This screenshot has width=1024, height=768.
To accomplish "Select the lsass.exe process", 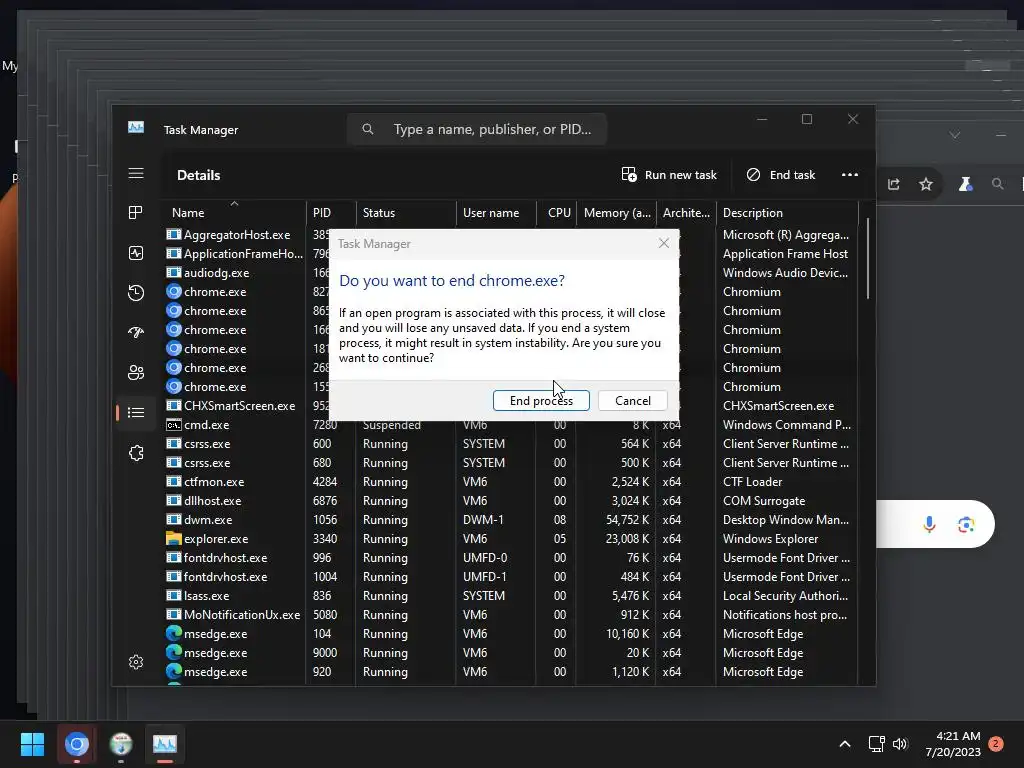I will point(509,596).
